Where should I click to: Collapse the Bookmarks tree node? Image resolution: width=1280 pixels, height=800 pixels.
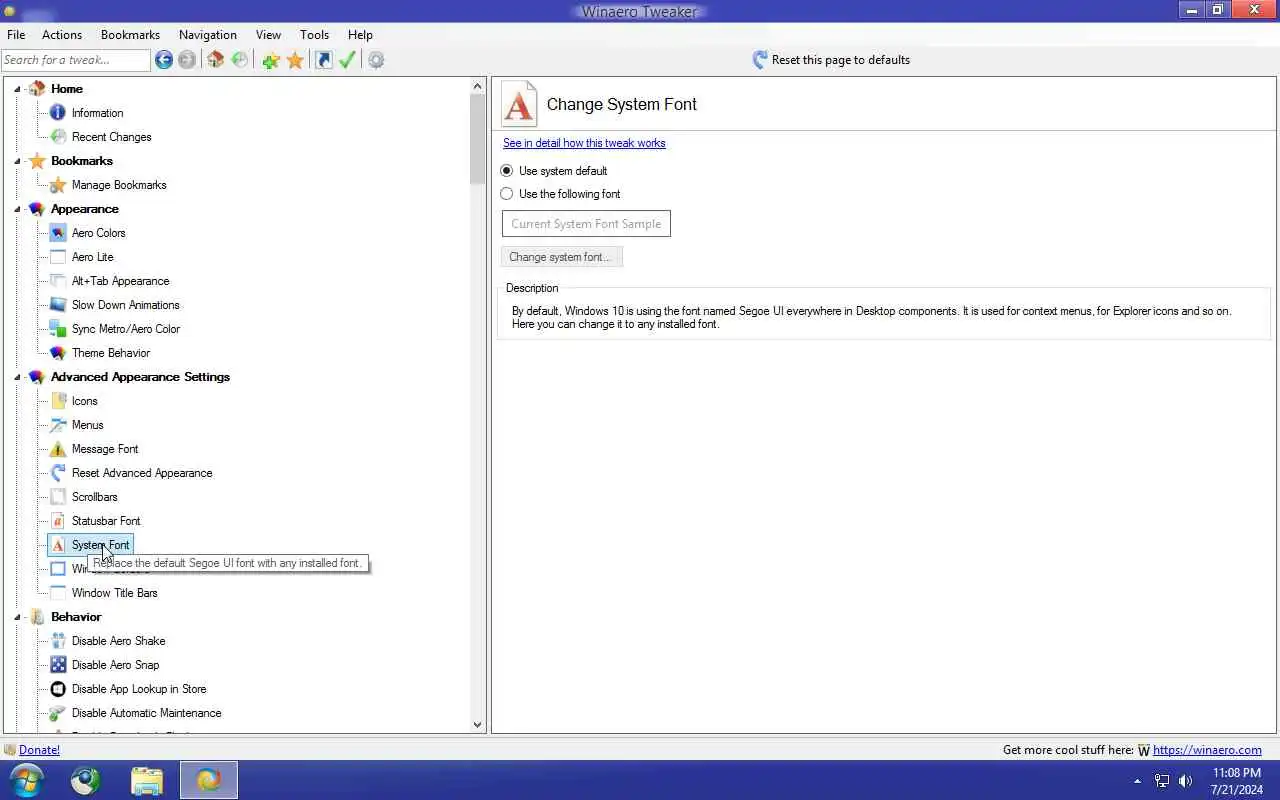tap(17, 161)
